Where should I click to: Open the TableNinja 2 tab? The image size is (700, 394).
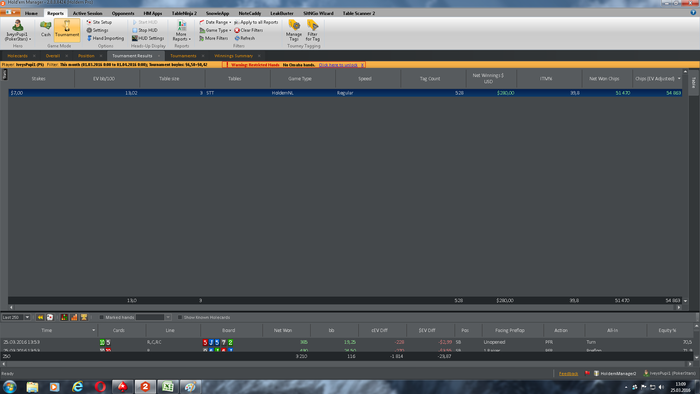(x=184, y=13)
